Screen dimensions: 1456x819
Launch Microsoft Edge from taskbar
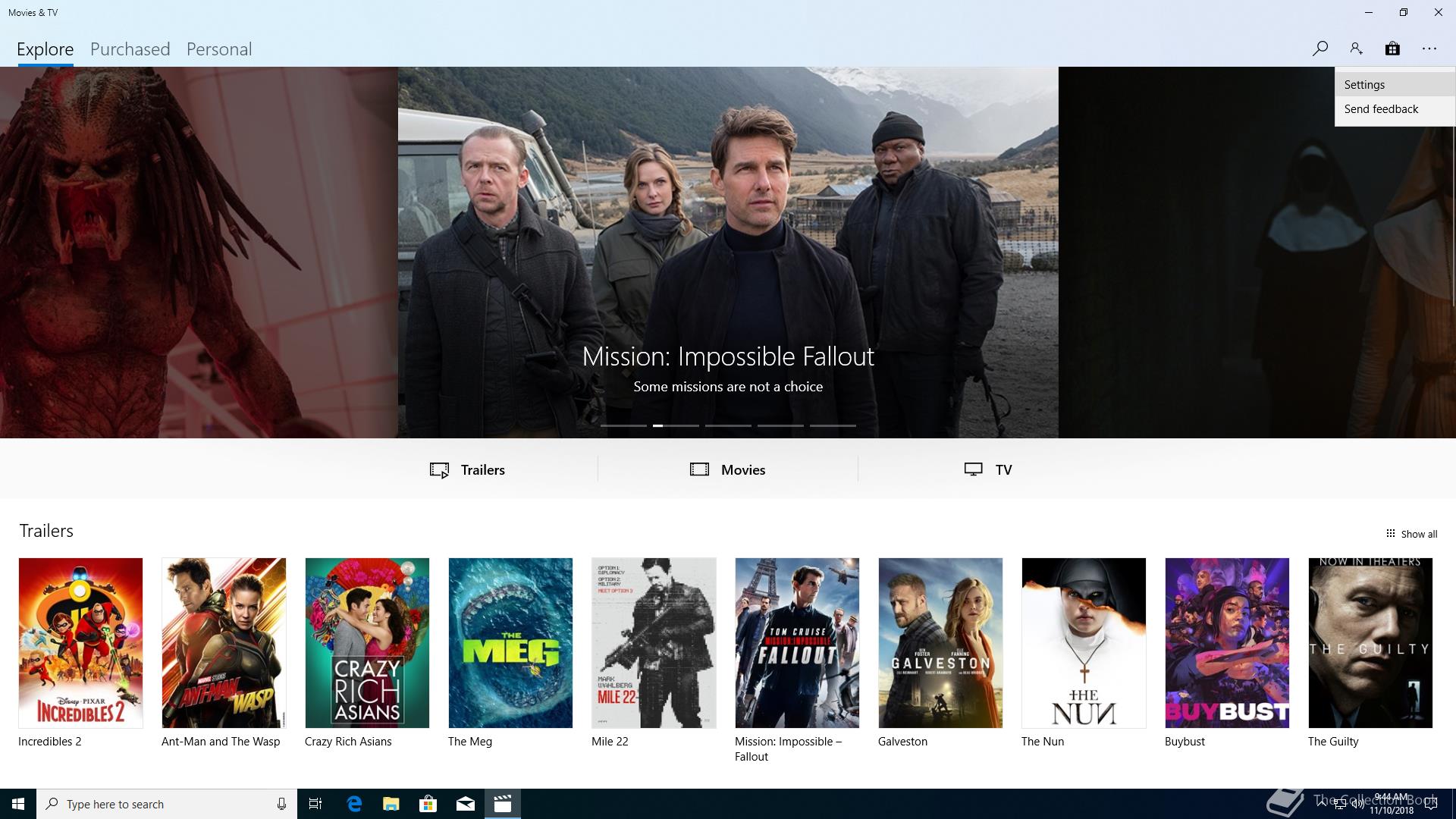[353, 804]
